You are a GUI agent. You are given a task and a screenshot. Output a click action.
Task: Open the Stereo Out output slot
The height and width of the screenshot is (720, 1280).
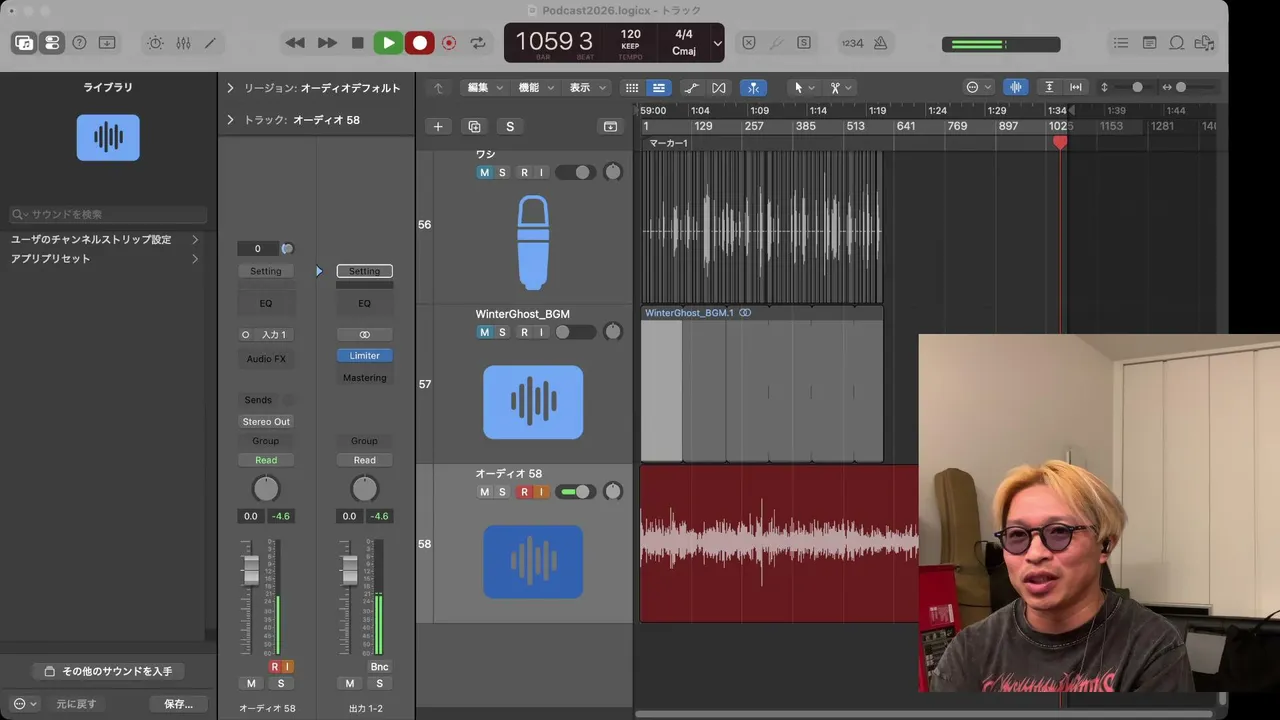click(266, 422)
